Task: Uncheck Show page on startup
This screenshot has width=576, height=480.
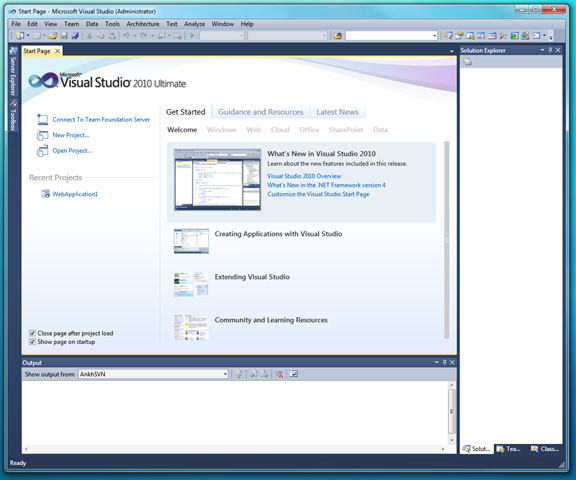Action: [32, 342]
